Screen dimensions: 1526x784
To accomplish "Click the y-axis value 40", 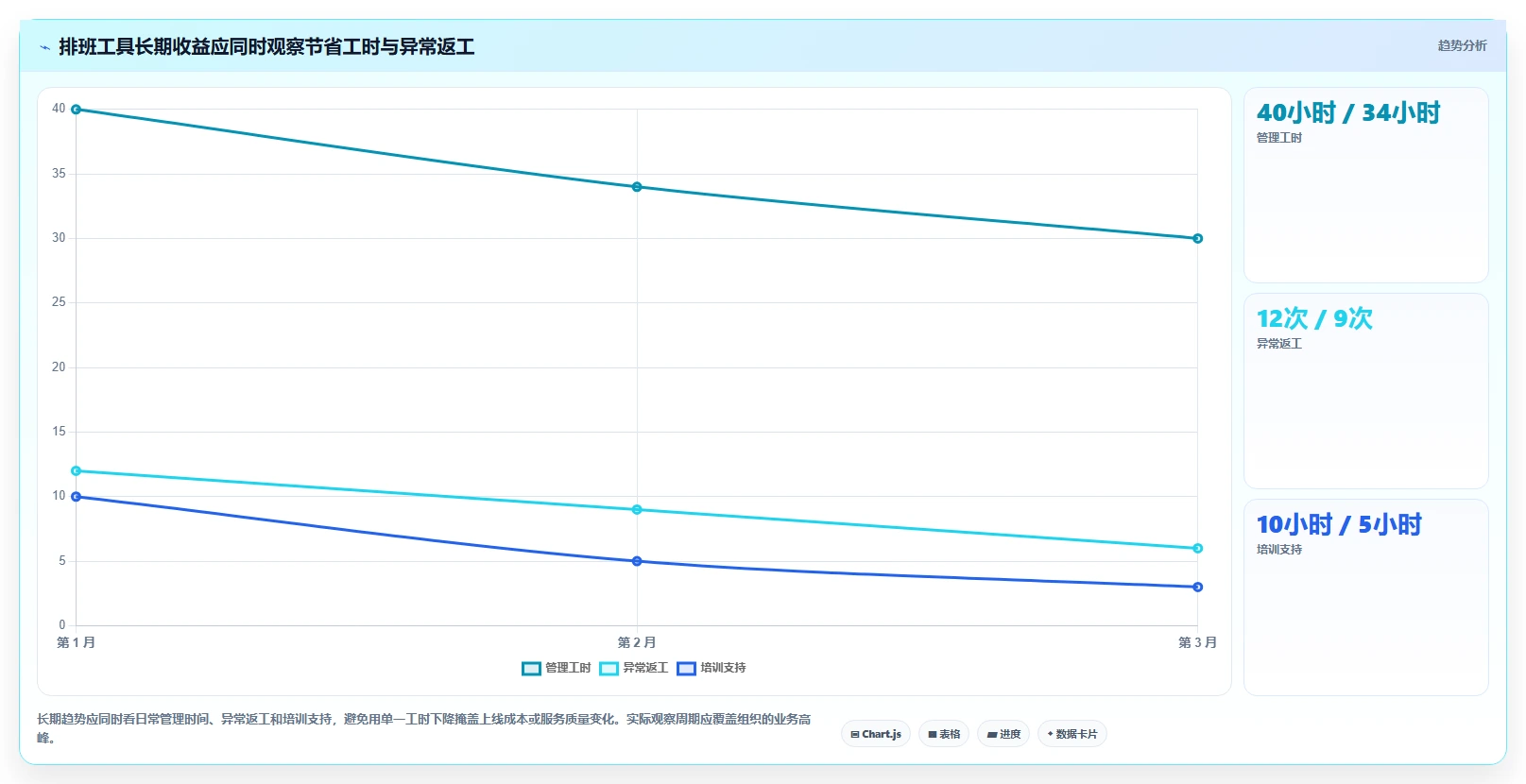I will click(59, 109).
